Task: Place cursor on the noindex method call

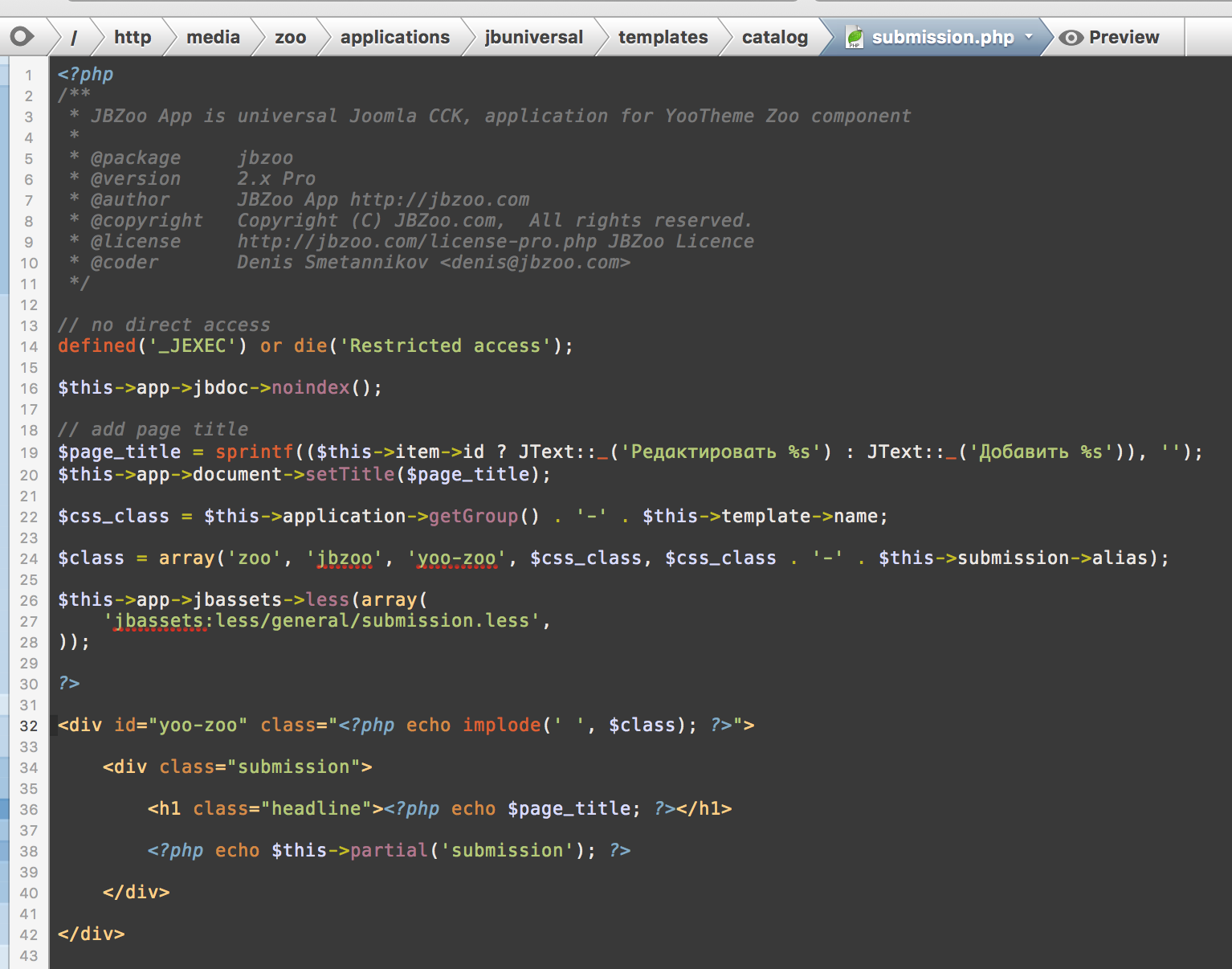Action: click(x=311, y=388)
